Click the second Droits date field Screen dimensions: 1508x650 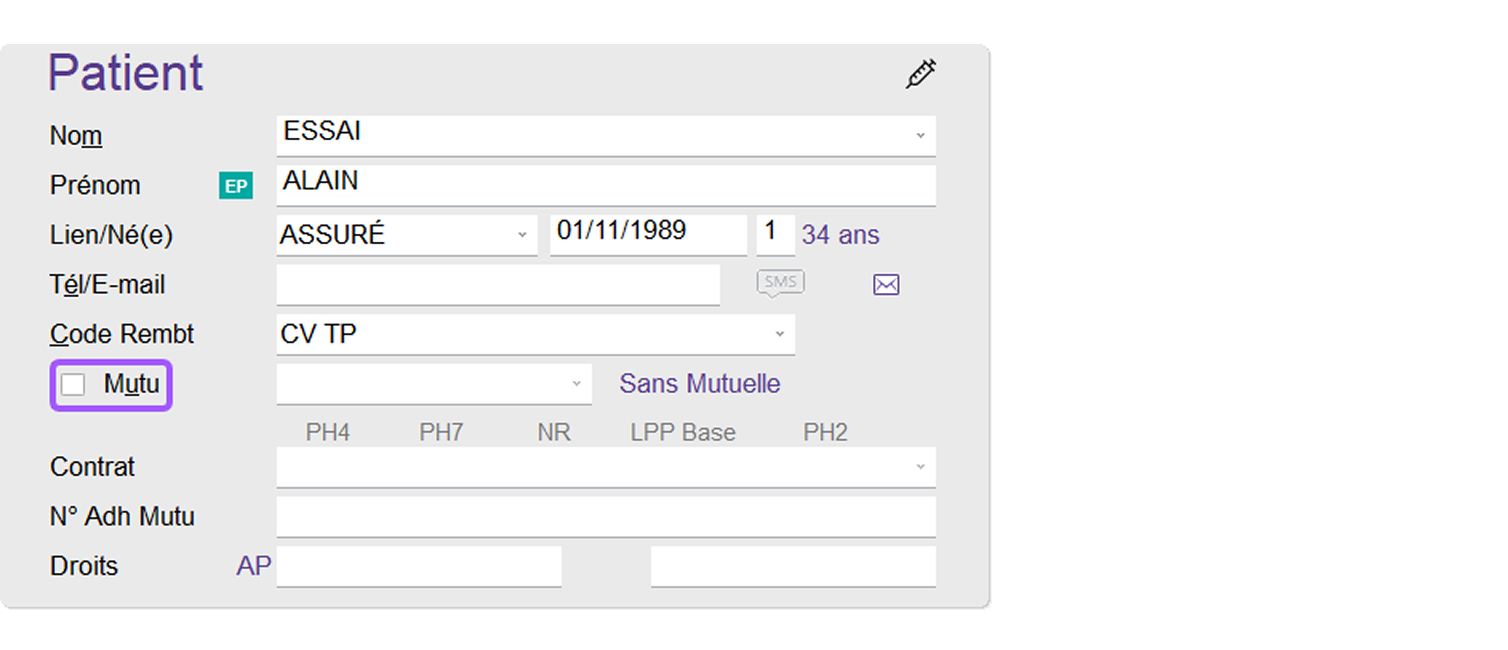point(792,566)
